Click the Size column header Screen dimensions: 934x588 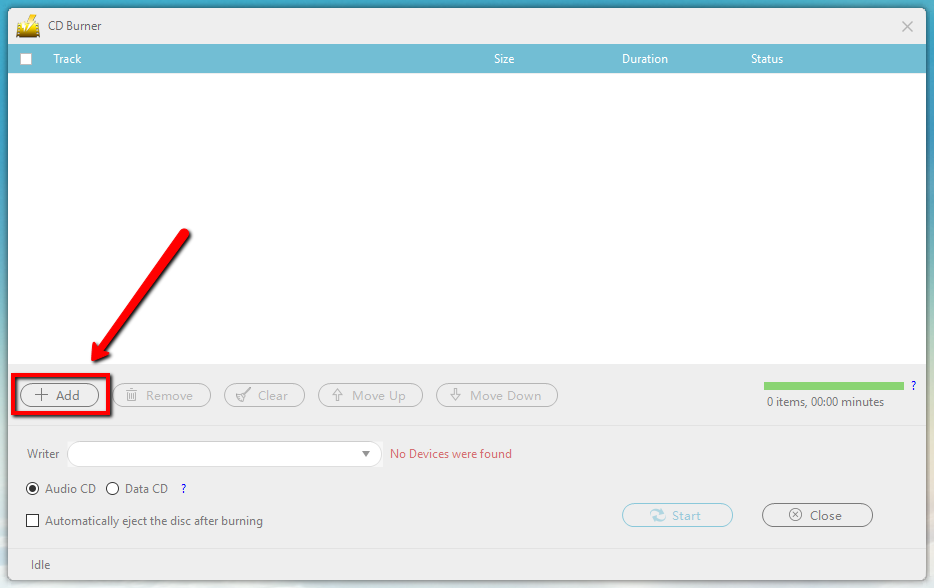(x=504, y=59)
